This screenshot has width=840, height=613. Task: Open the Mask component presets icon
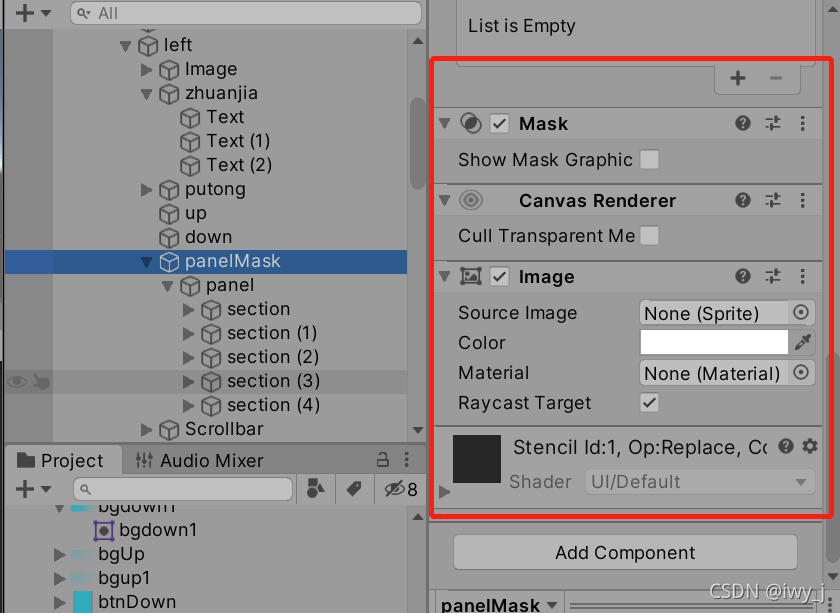(x=771, y=123)
